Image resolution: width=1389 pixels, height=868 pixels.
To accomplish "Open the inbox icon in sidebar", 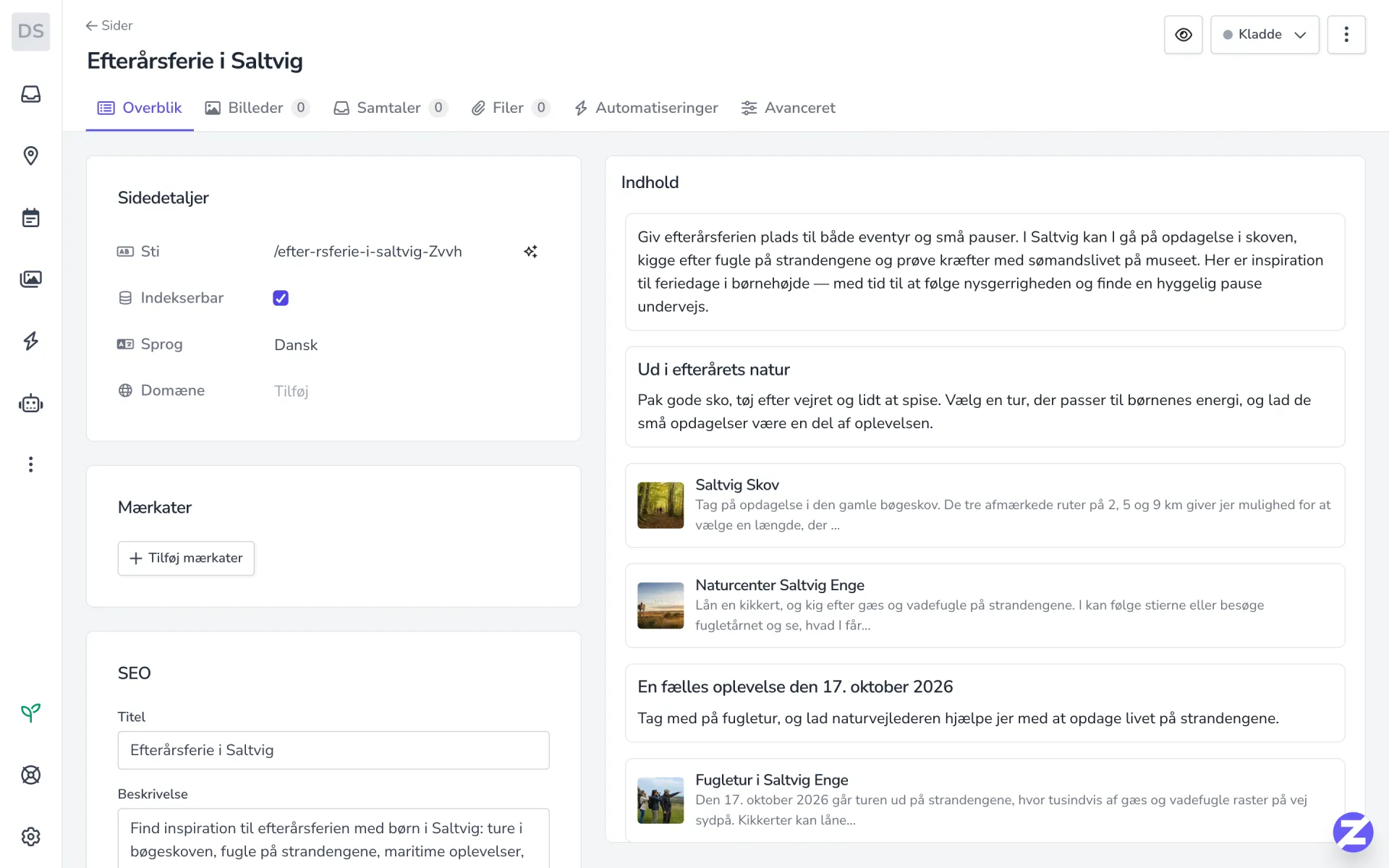I will pos(30,94).
